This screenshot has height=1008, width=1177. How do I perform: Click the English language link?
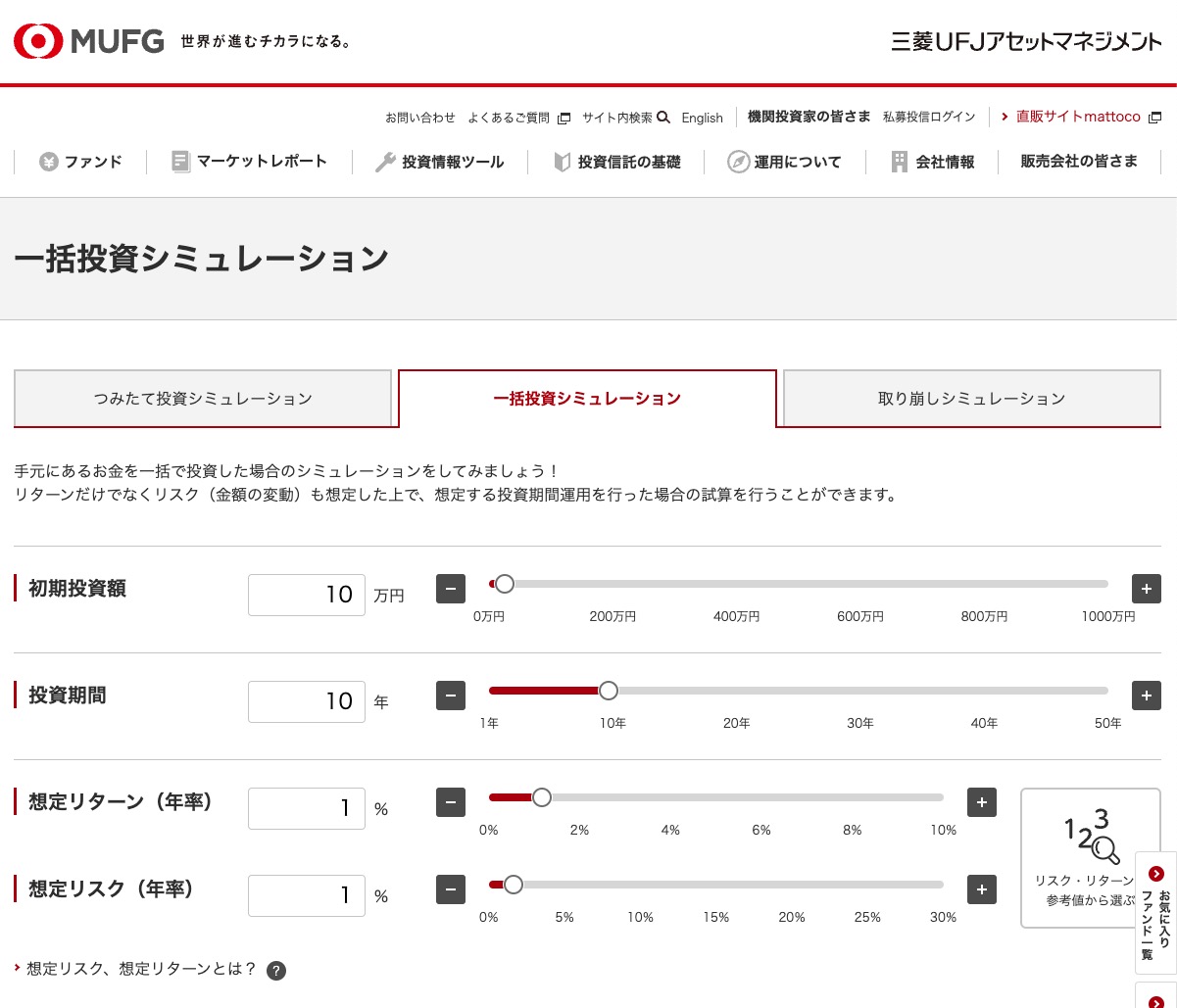click(x=702, y=118)
